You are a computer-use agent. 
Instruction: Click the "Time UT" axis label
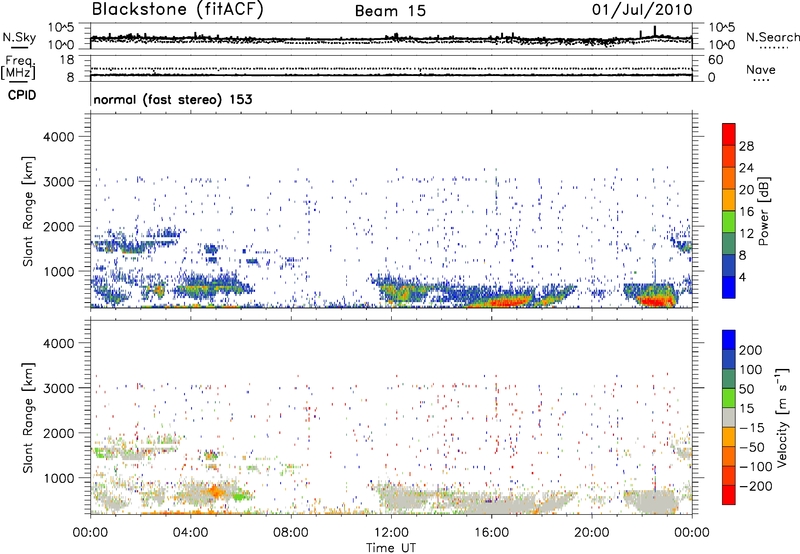coord(391,548)
